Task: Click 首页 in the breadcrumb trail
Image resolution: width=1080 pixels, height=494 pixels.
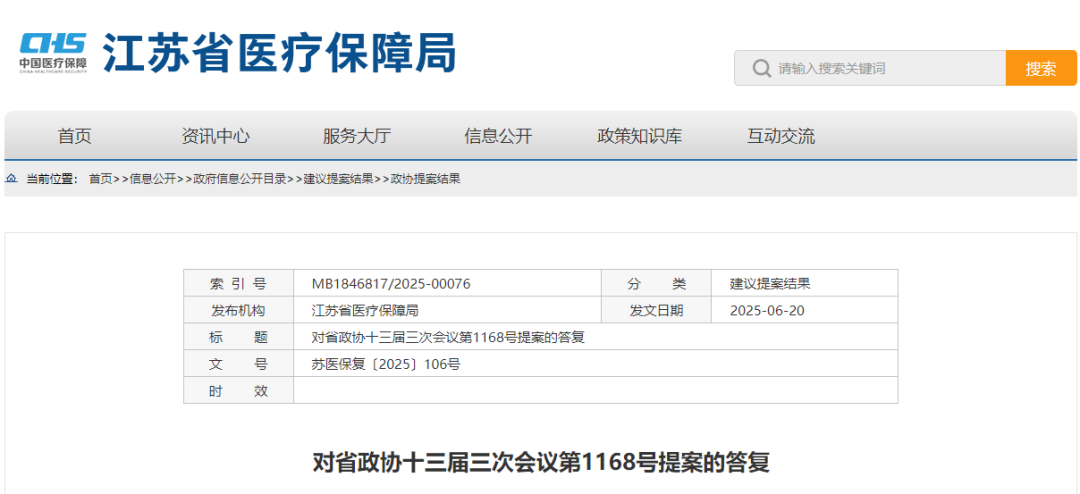Action: (x=100, y=179)
